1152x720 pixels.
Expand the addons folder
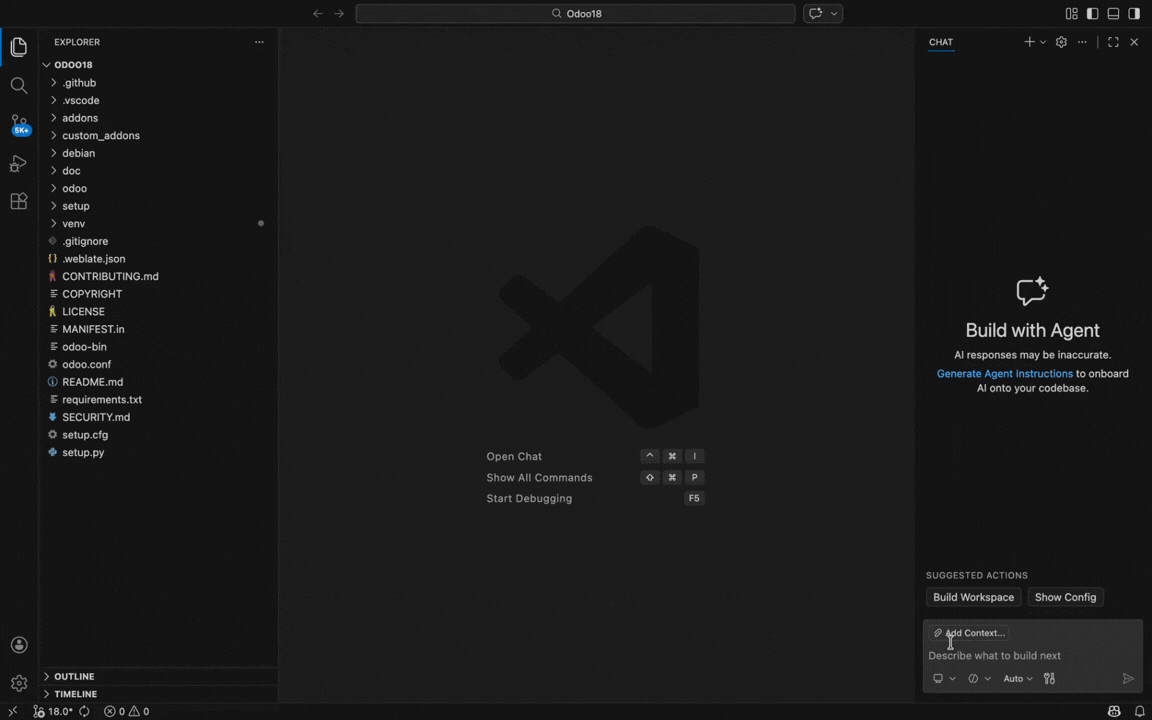click(159, 118)
